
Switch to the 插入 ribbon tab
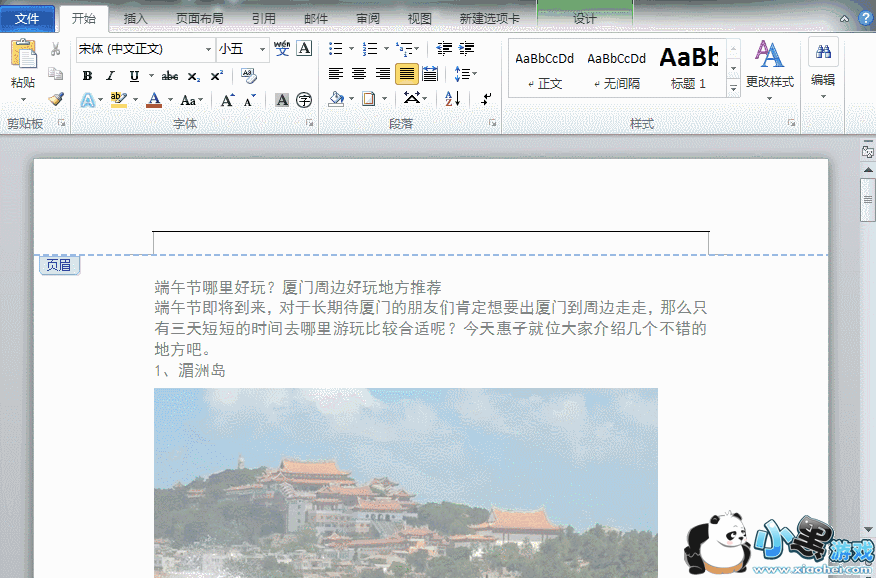pyautogui.click(x=135, y=19)
